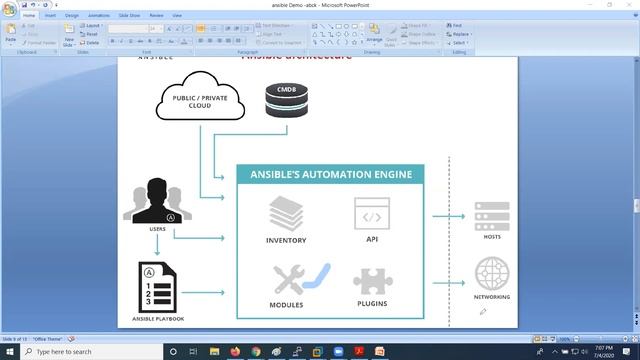This screenshot has height=360, width=640.
Task: Open the Layout dropdown
Action: pyautogui.click(x=91, y=25)
